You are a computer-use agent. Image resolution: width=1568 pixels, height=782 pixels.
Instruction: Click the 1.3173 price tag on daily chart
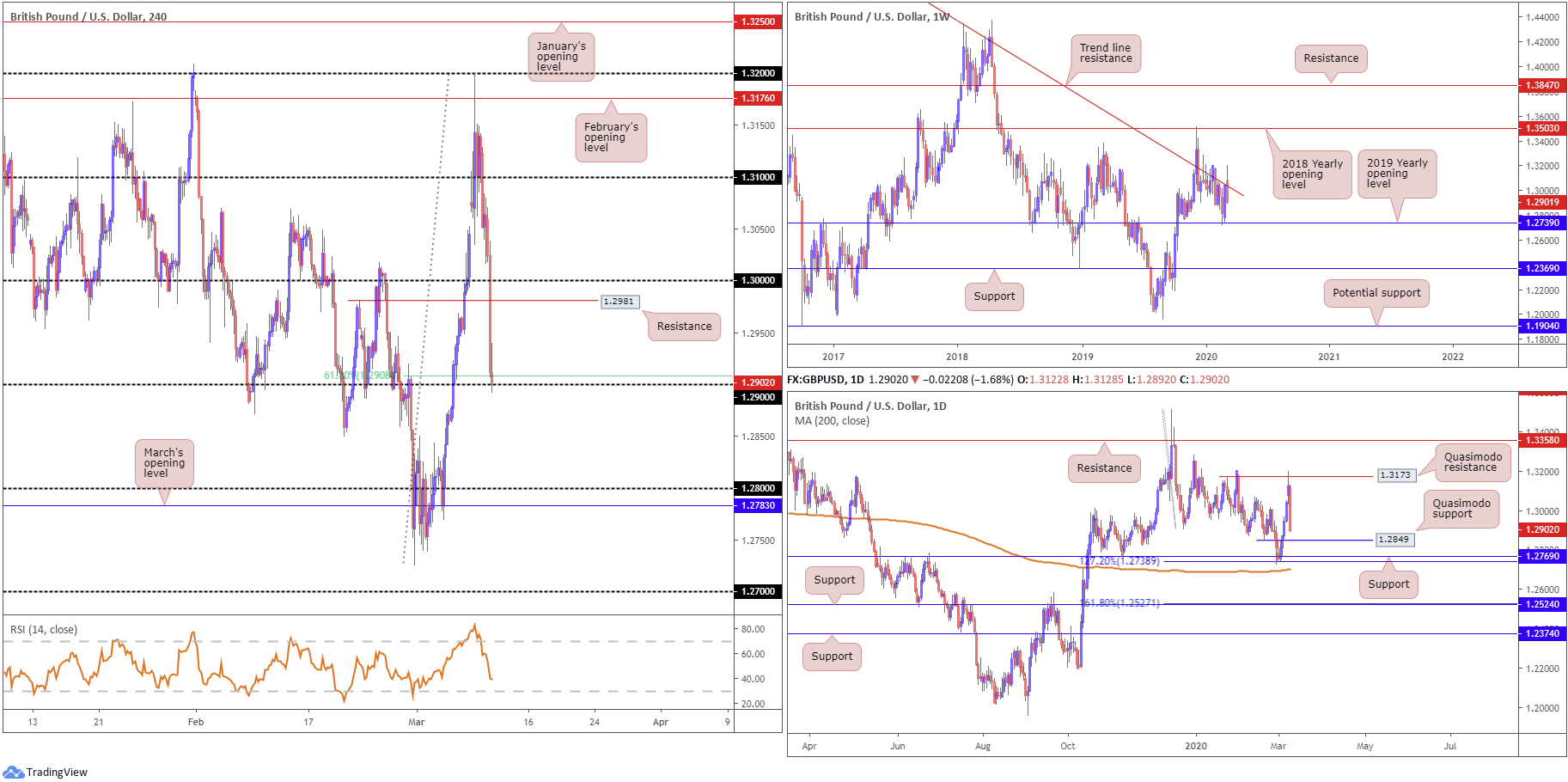point(1395,474)
